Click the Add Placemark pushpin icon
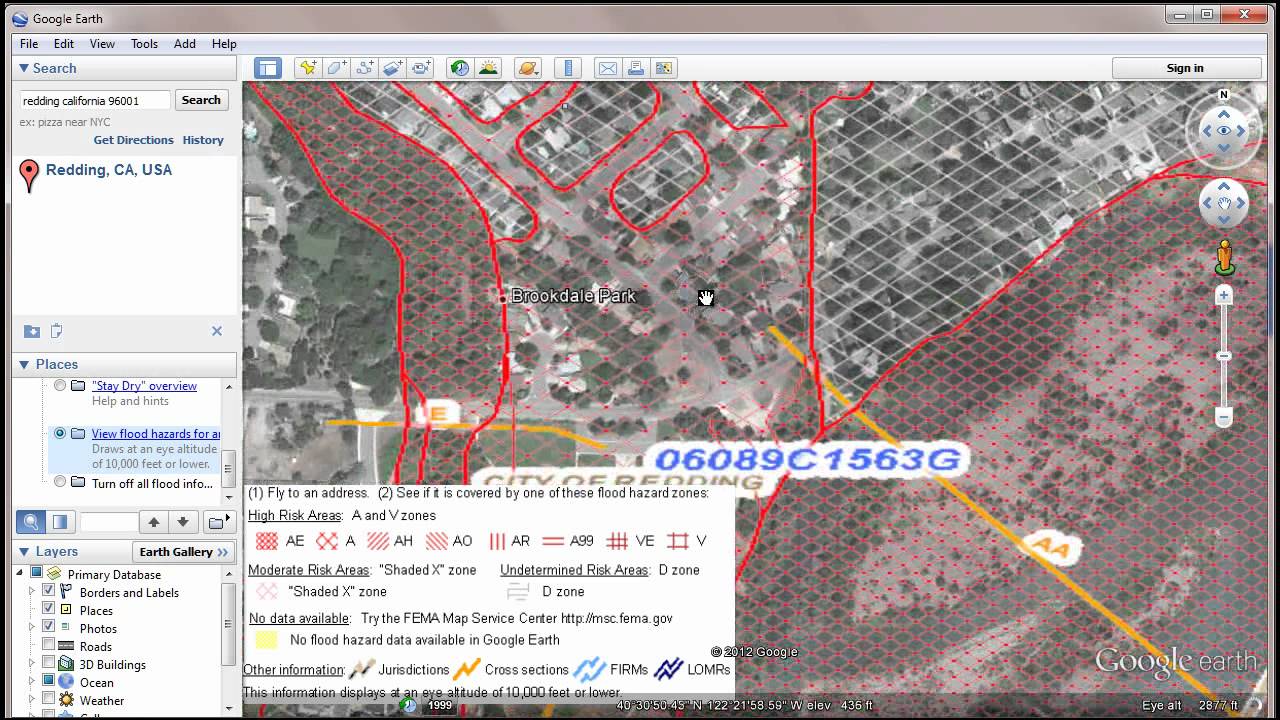 coord(308,68)
